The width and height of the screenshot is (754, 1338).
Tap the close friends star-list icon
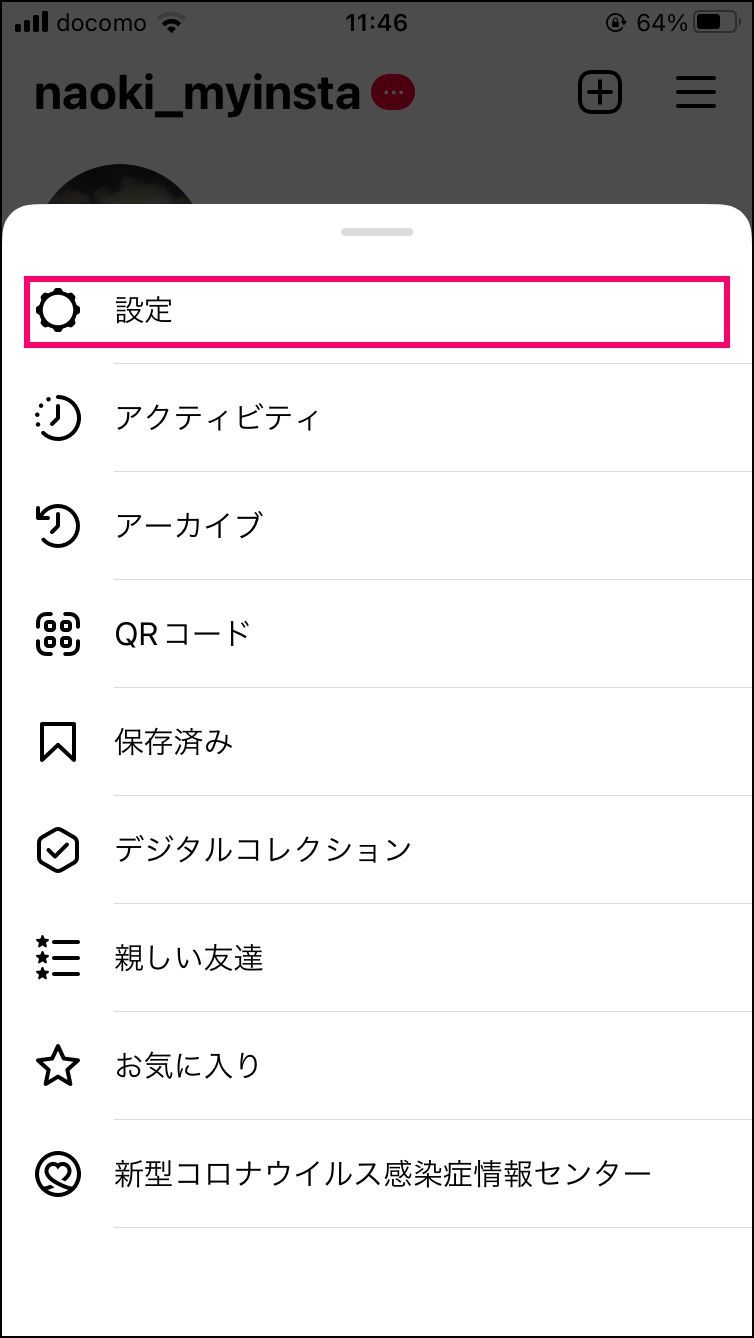coord(58,958)
